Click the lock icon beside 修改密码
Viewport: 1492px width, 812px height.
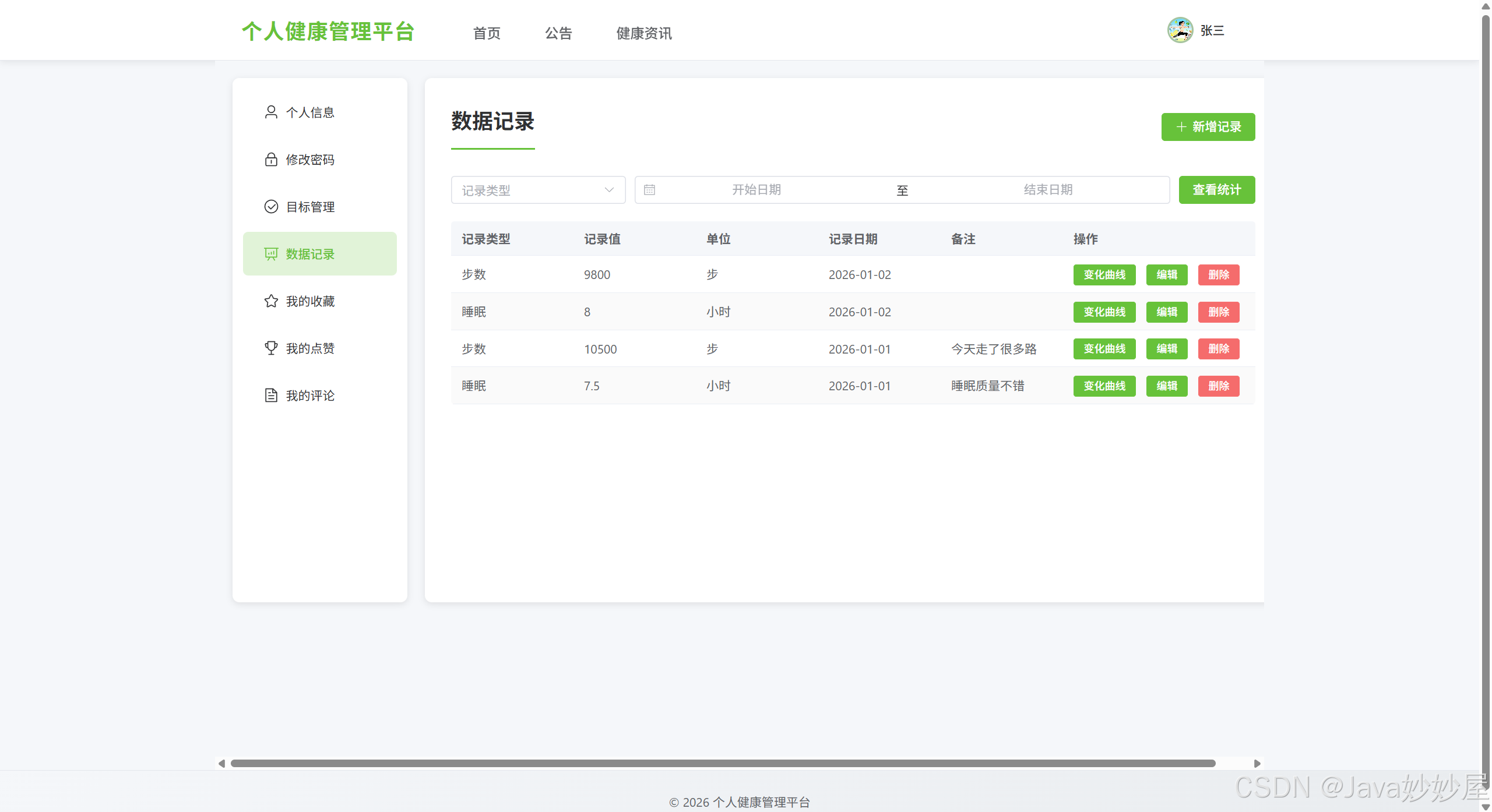[x=271, y=159]
